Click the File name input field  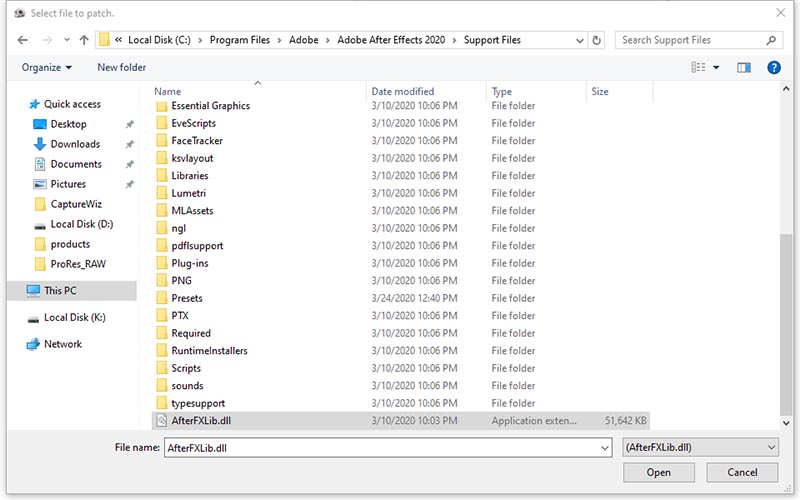(x=388, y=448)
